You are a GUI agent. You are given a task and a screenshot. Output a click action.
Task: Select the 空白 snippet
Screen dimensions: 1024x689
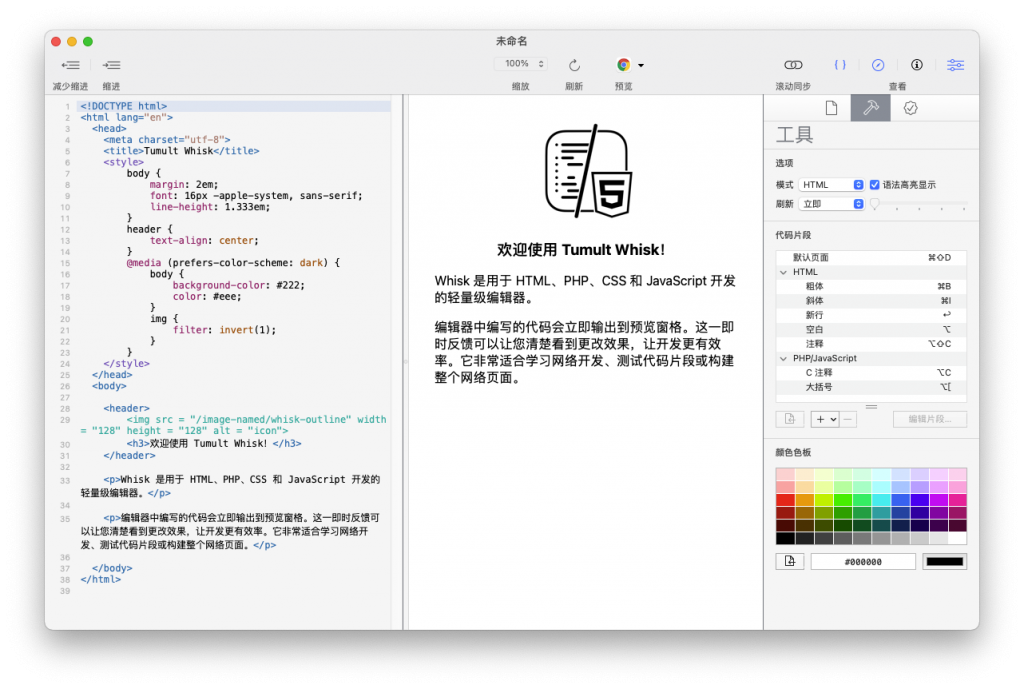pyautogui.click(x=871, y=329)
